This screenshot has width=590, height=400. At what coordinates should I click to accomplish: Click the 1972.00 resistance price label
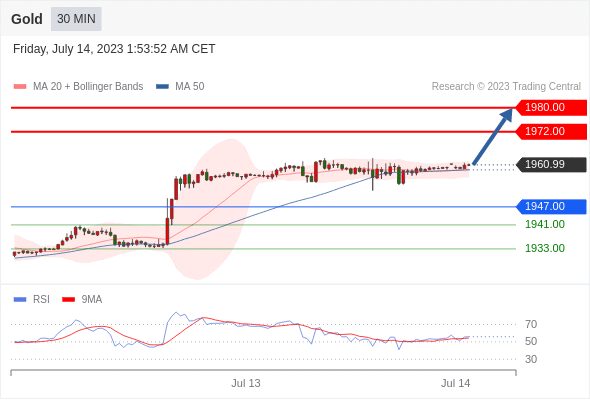[551, 132]
